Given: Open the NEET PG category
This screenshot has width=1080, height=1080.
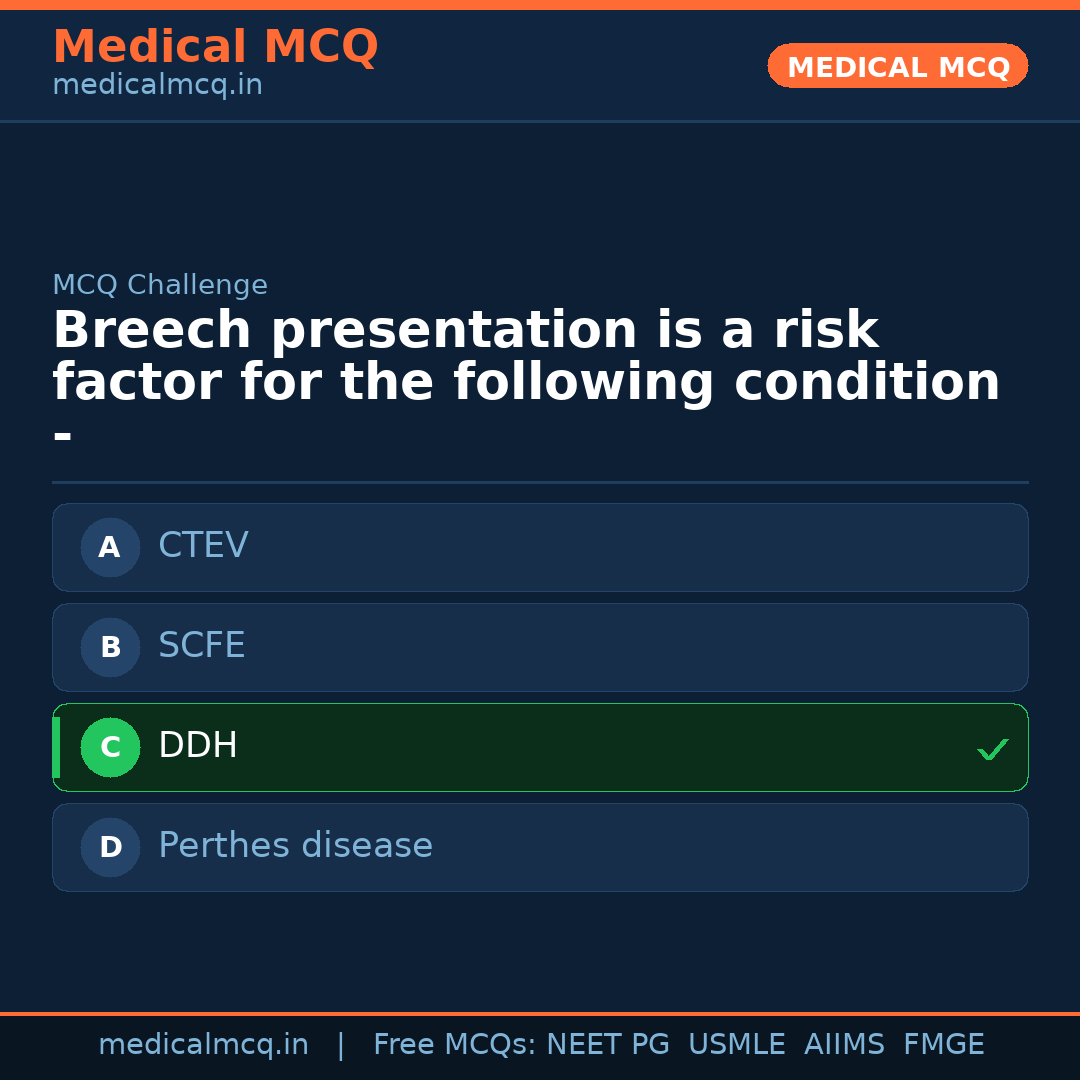Looking at the screenshot, I should click(x=607, y=1043).
